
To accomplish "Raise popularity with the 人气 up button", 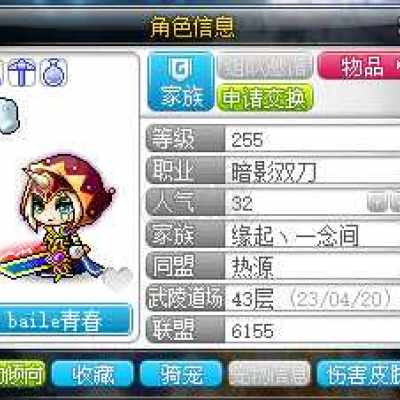I will click(x=379, y=202).
